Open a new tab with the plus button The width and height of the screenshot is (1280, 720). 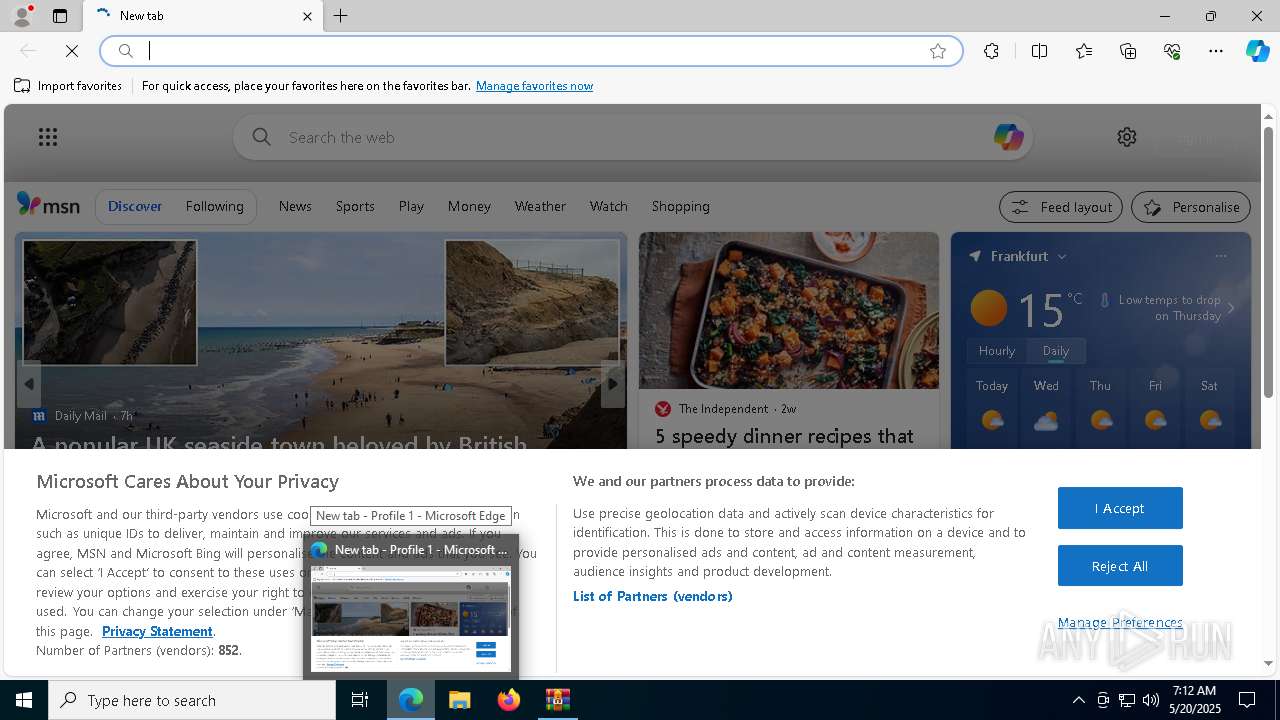pos(341,16)
